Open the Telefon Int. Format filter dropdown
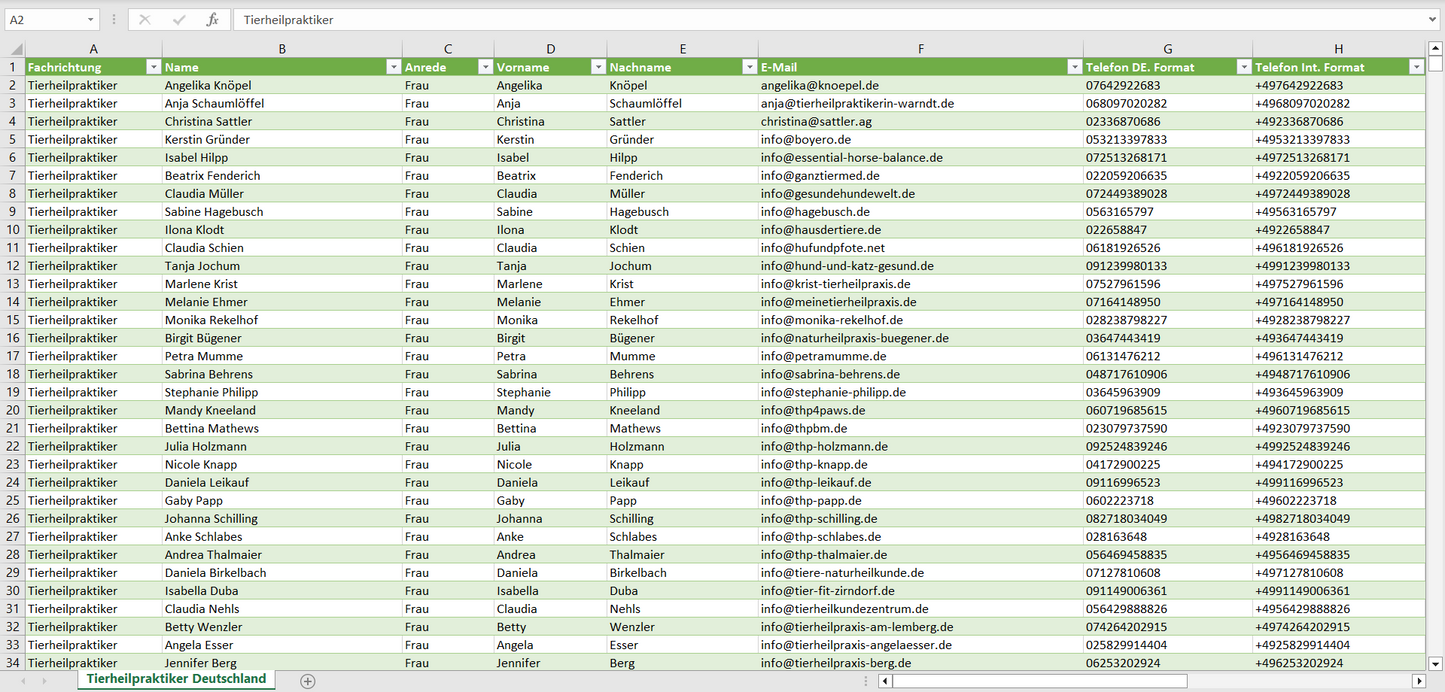The image size is (1445, 692). point(1416,67)
